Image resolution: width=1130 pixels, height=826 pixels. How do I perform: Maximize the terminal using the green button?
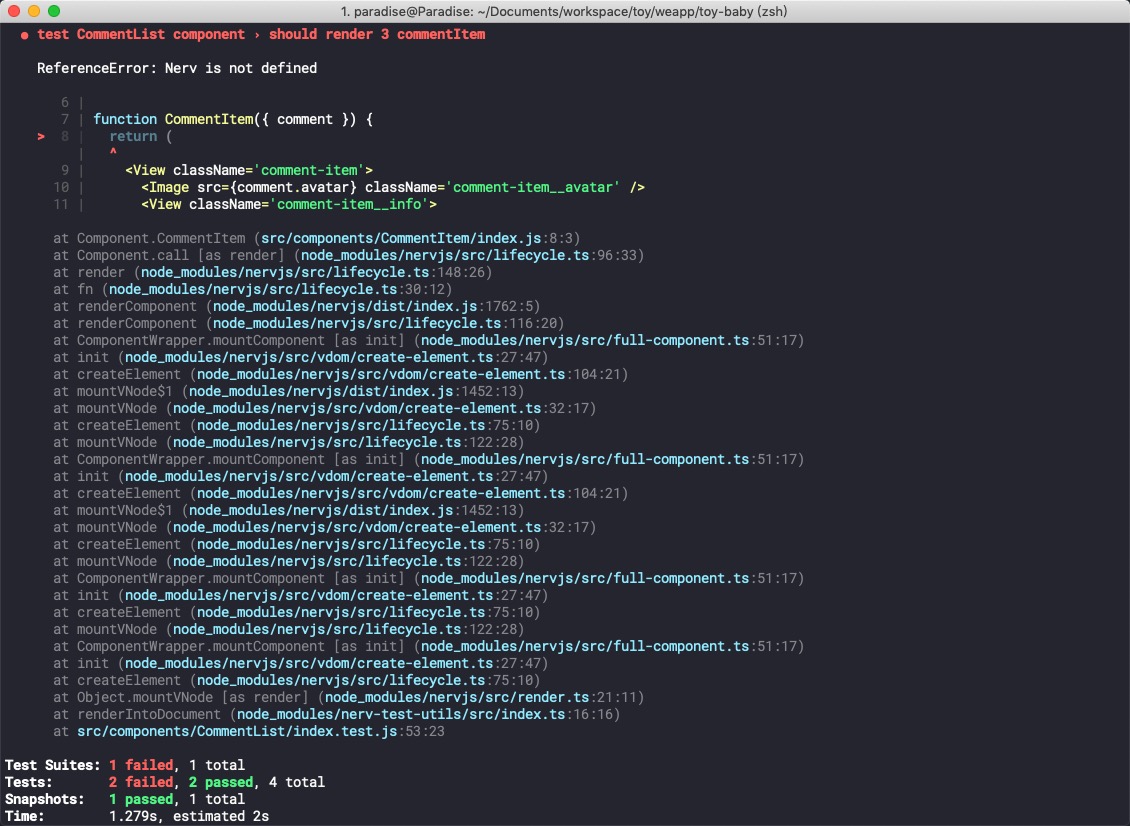(x=54, y=11)
